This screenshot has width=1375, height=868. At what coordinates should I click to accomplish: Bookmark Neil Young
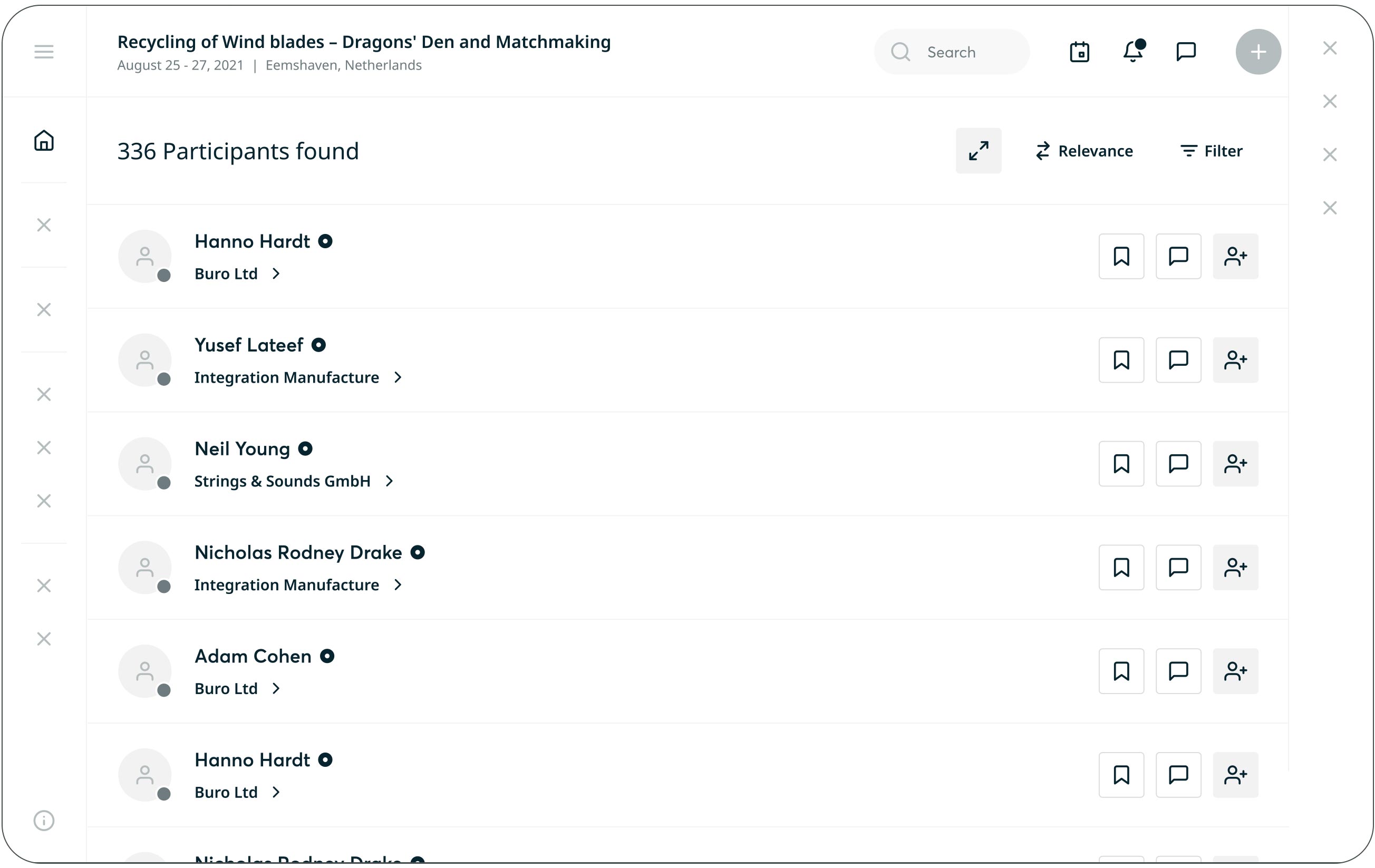(x=1121, y=464)
